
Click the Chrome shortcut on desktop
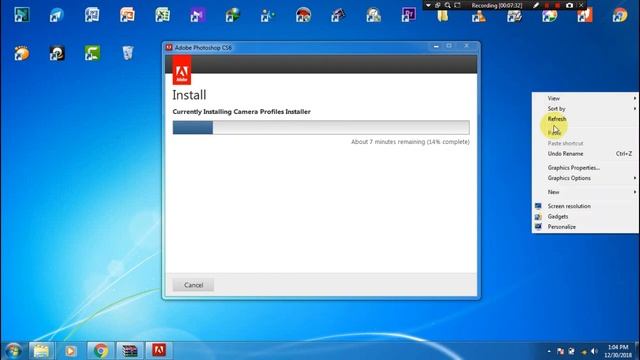[x=620, y=15]
